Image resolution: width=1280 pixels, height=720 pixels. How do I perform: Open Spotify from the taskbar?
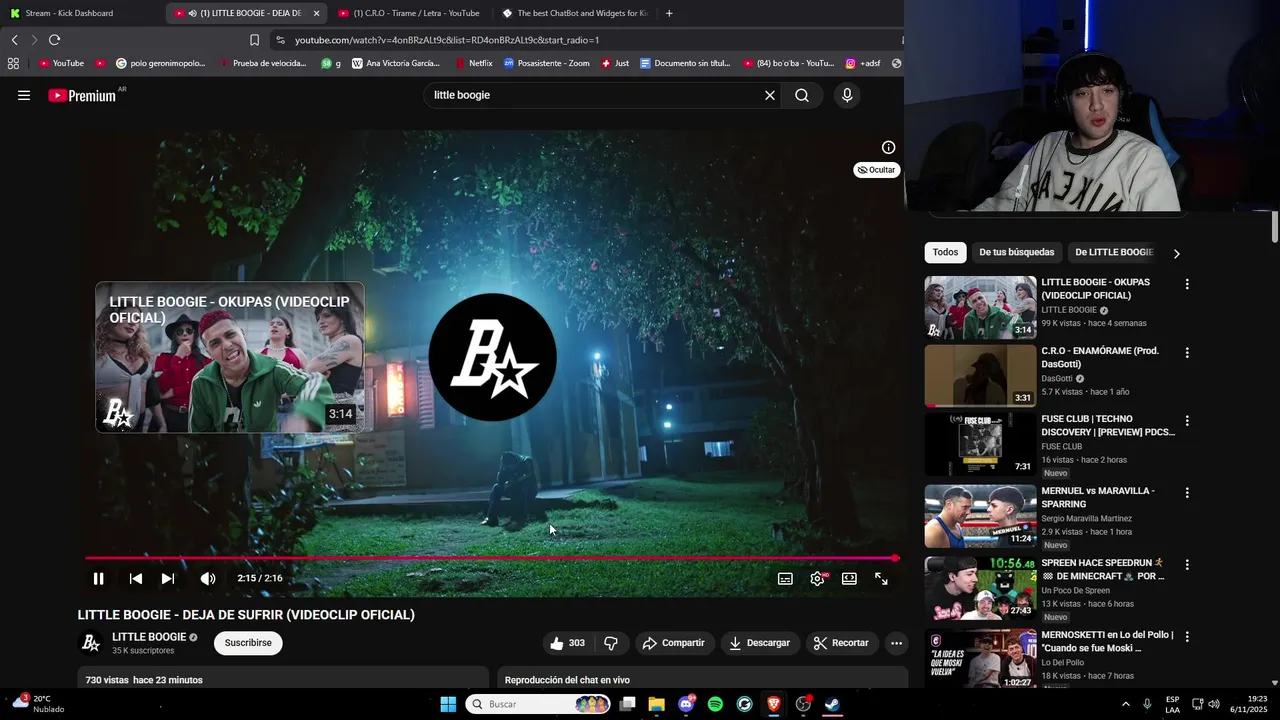tap(715, 704)
